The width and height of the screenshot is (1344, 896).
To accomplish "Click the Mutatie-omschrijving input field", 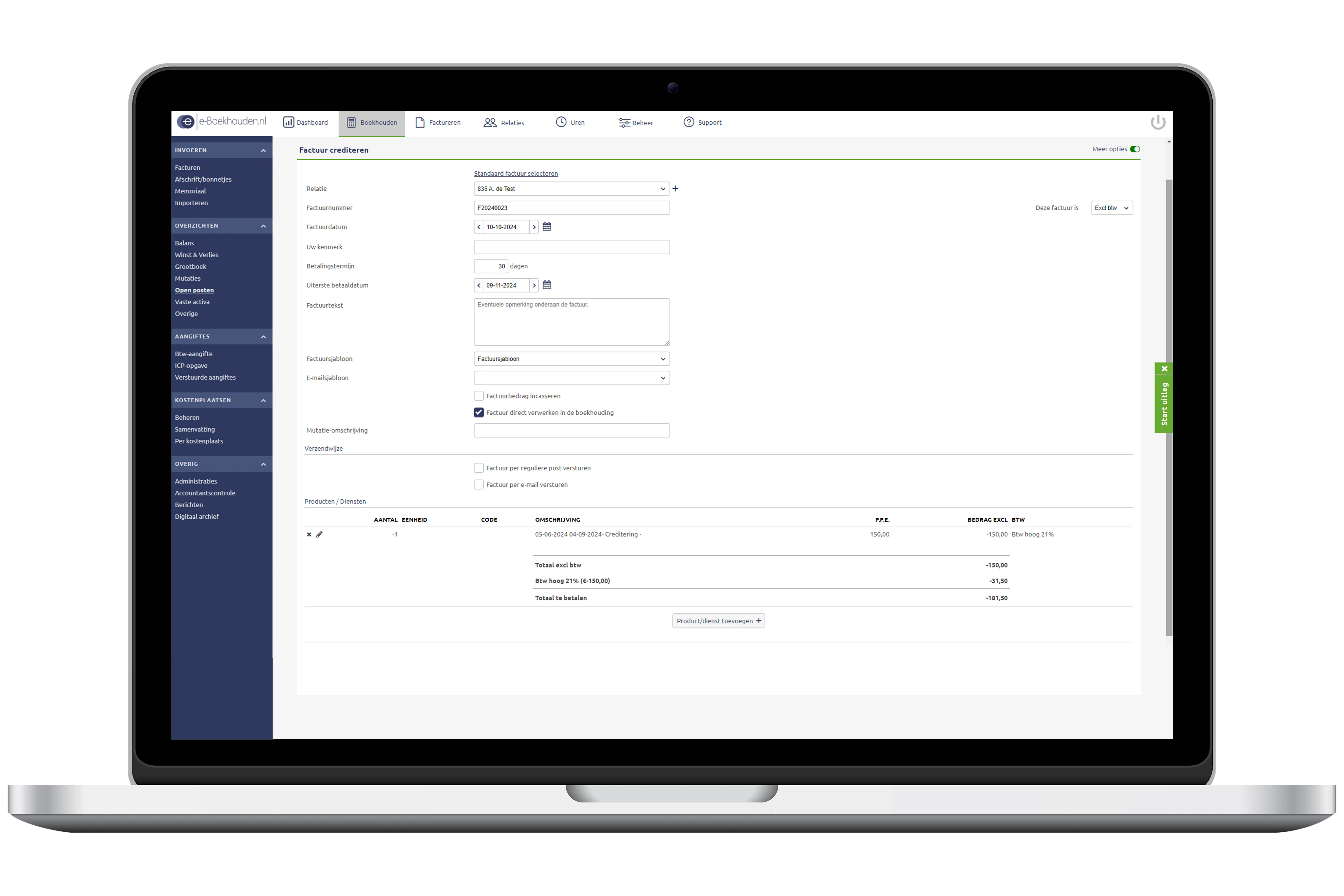I will point(571,430).
